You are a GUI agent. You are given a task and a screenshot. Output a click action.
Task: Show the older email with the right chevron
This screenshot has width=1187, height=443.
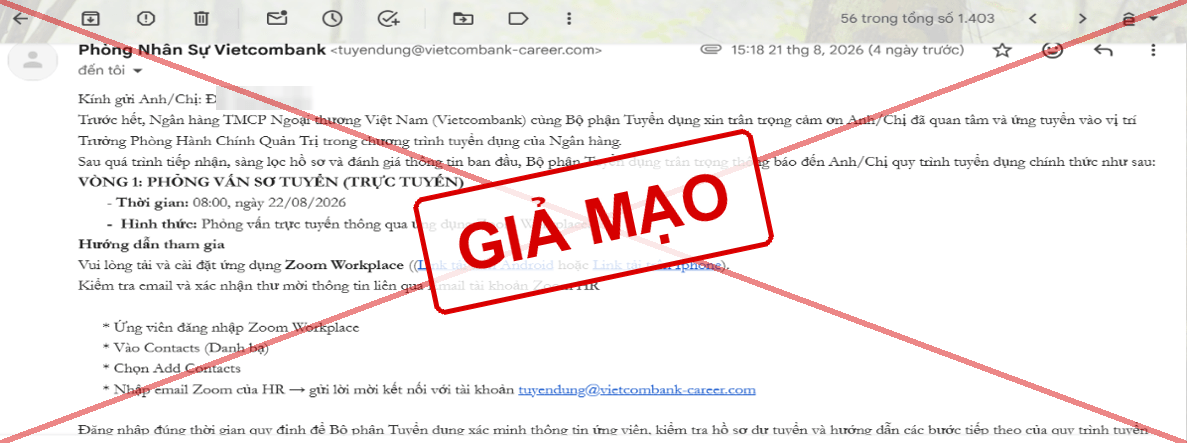tap(1083, 18)
